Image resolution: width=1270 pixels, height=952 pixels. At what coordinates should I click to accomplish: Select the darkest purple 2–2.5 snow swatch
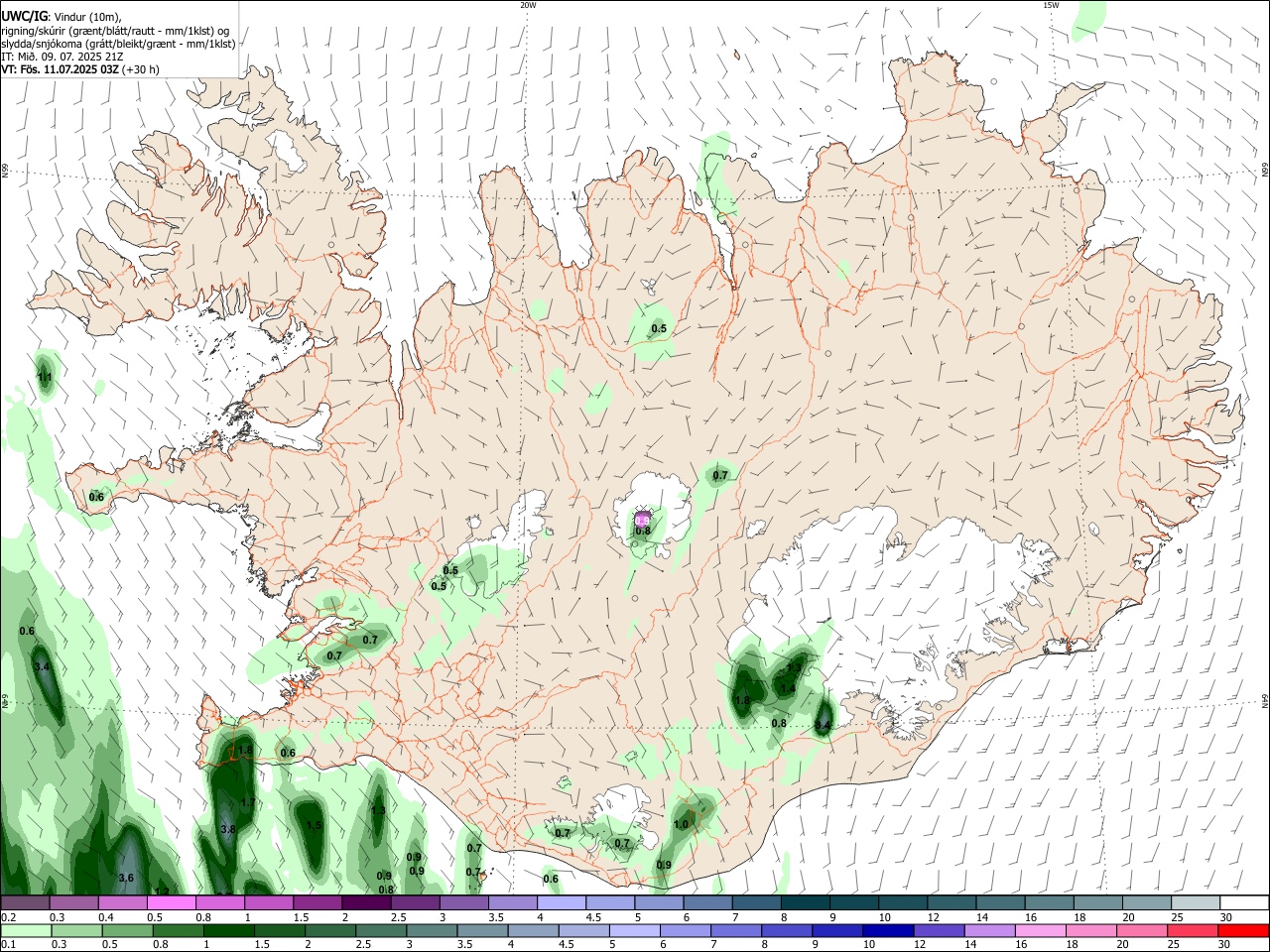[x=366, y=903]
